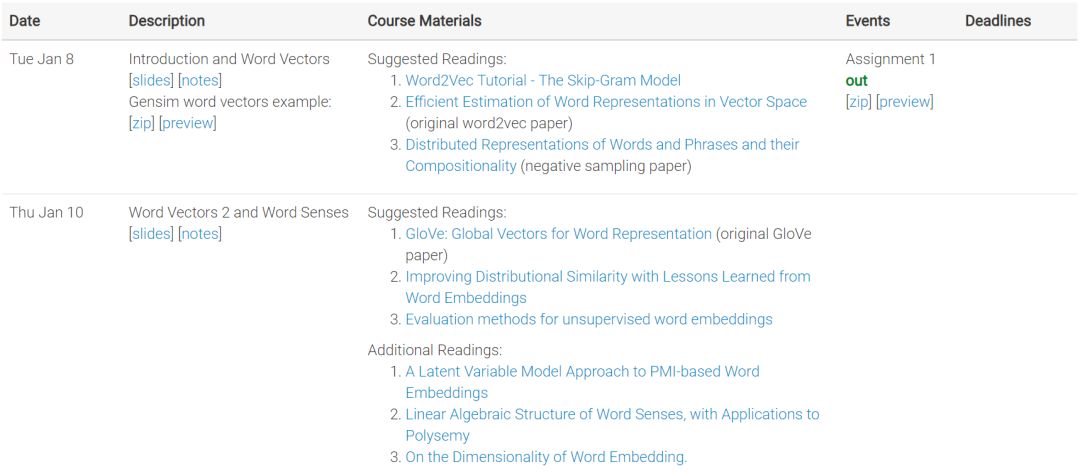The image size is (1080, 474).
Task: Click the Events column header
Action: click(x=867, y=21)
